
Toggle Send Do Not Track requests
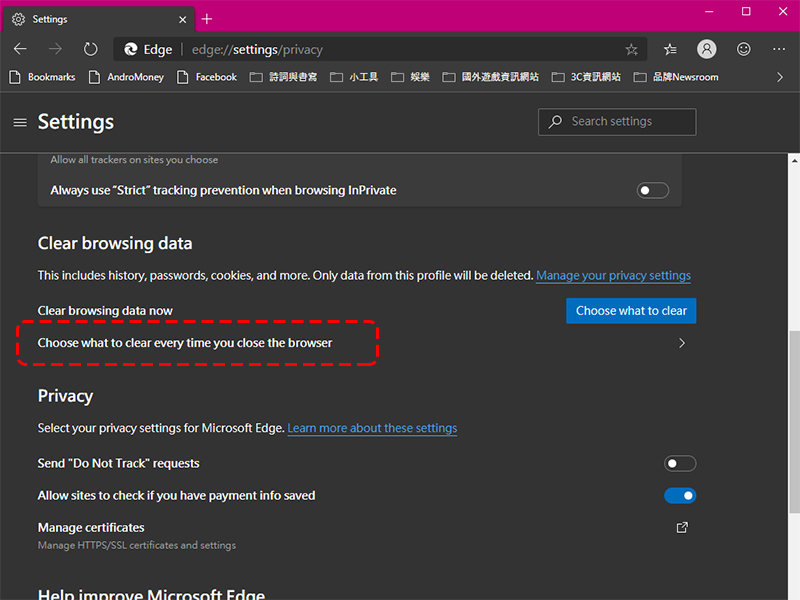680,463
